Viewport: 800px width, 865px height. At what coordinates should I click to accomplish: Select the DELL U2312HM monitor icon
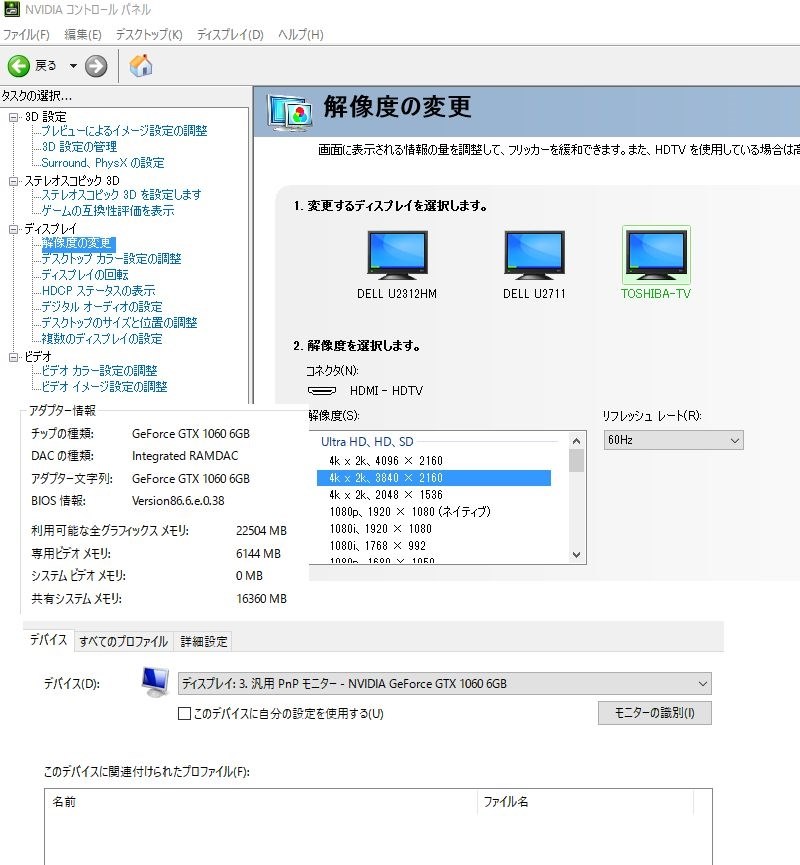pos(397,255)
